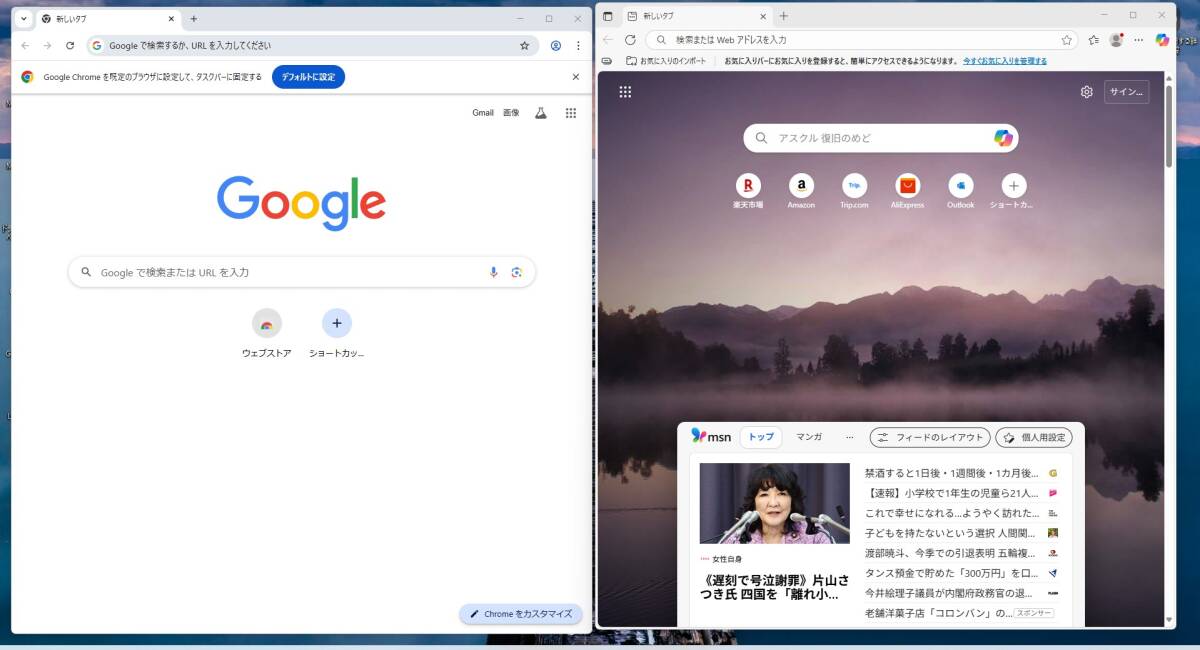The height and width of the screenshot is (650, 1200).
Task: Open a new tab in Chrome
Action: tap(194, 19)
